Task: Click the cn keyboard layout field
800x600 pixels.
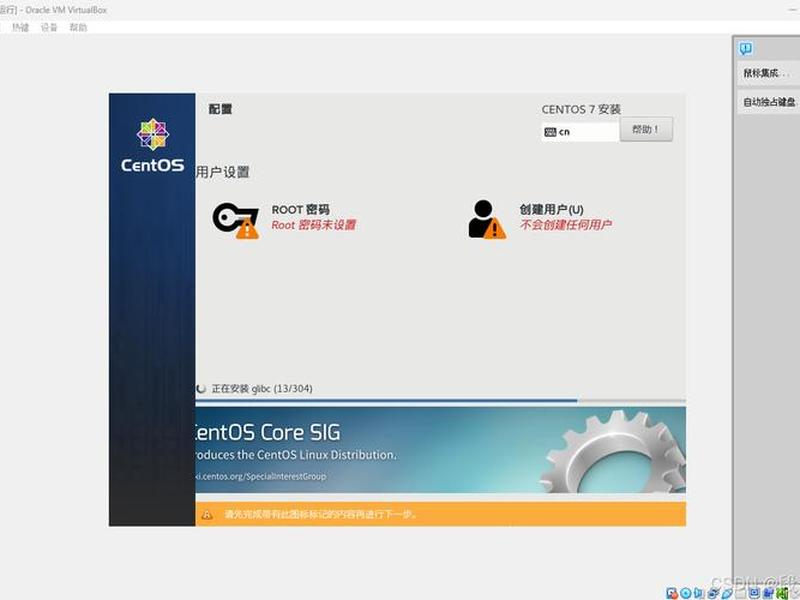Action: 581,132
